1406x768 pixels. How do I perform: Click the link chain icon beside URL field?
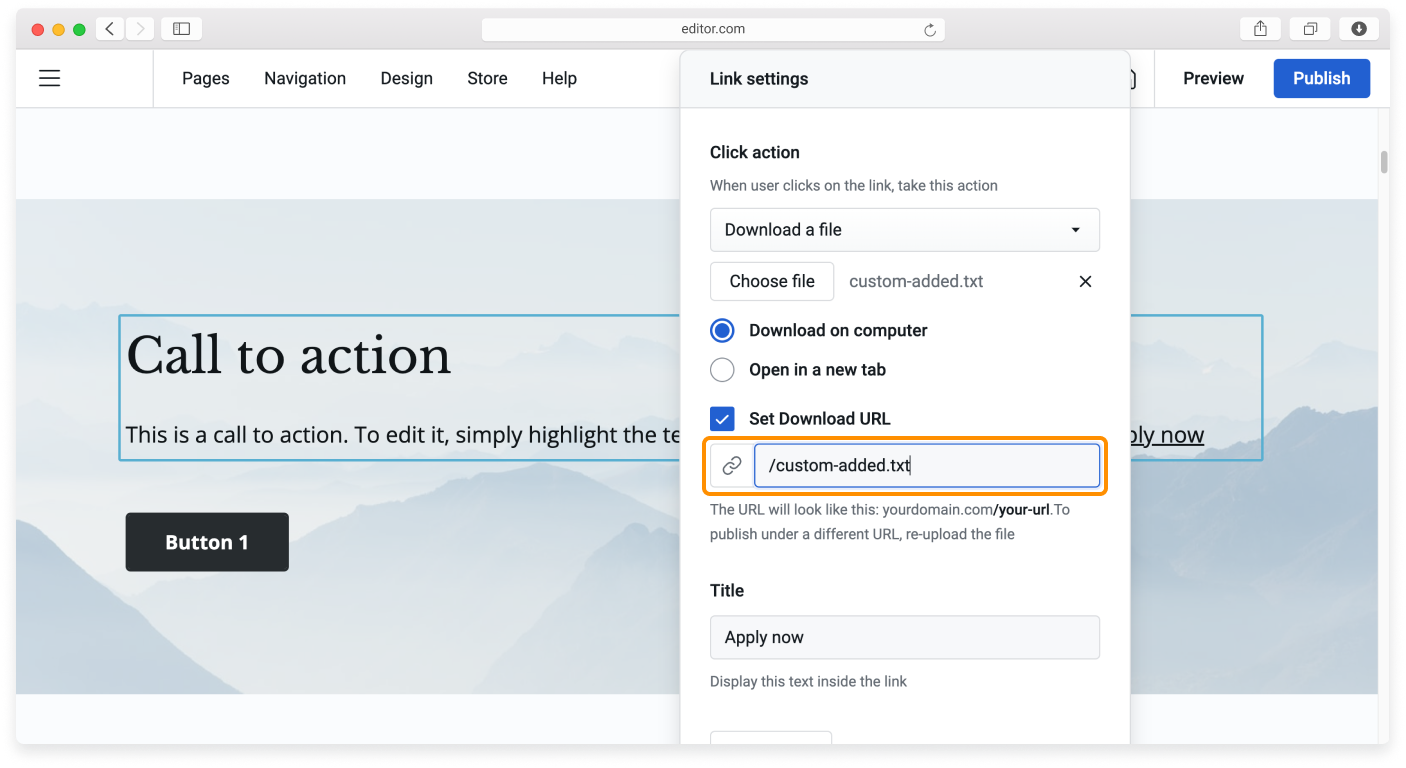pyautogui.click(x=732, y=466)
